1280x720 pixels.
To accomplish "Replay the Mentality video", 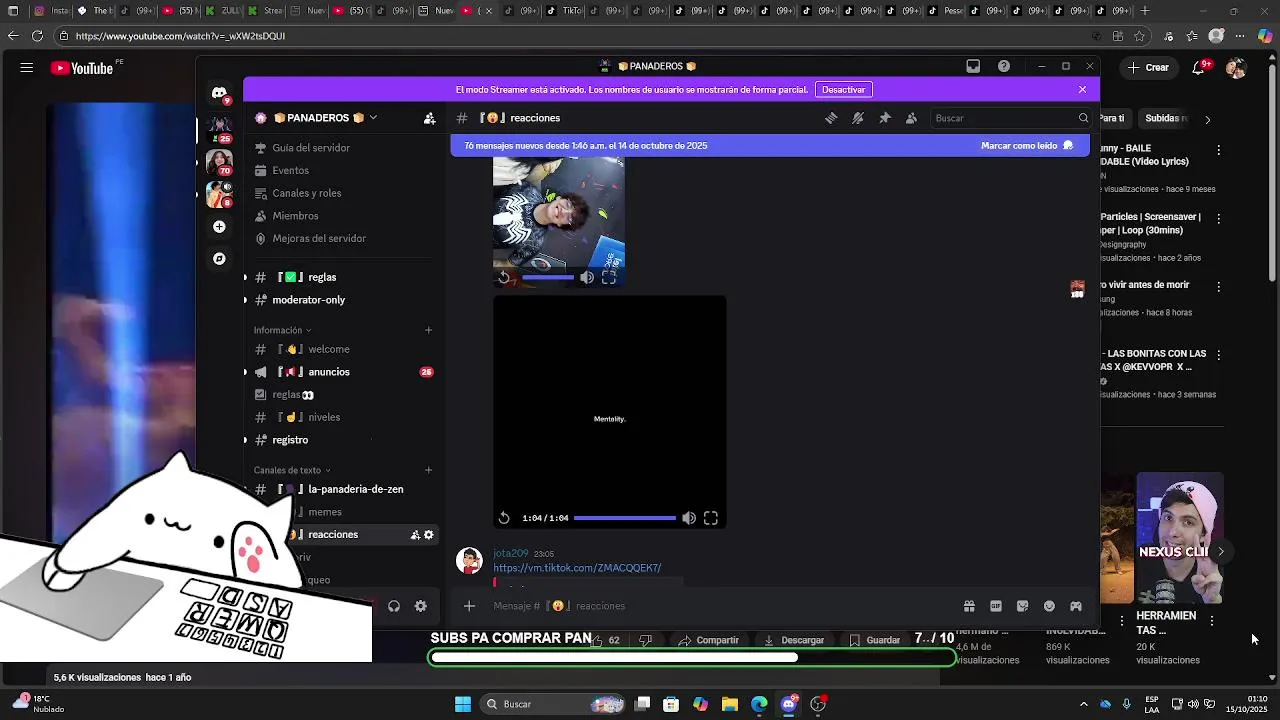I will click(x=504, y=518).
